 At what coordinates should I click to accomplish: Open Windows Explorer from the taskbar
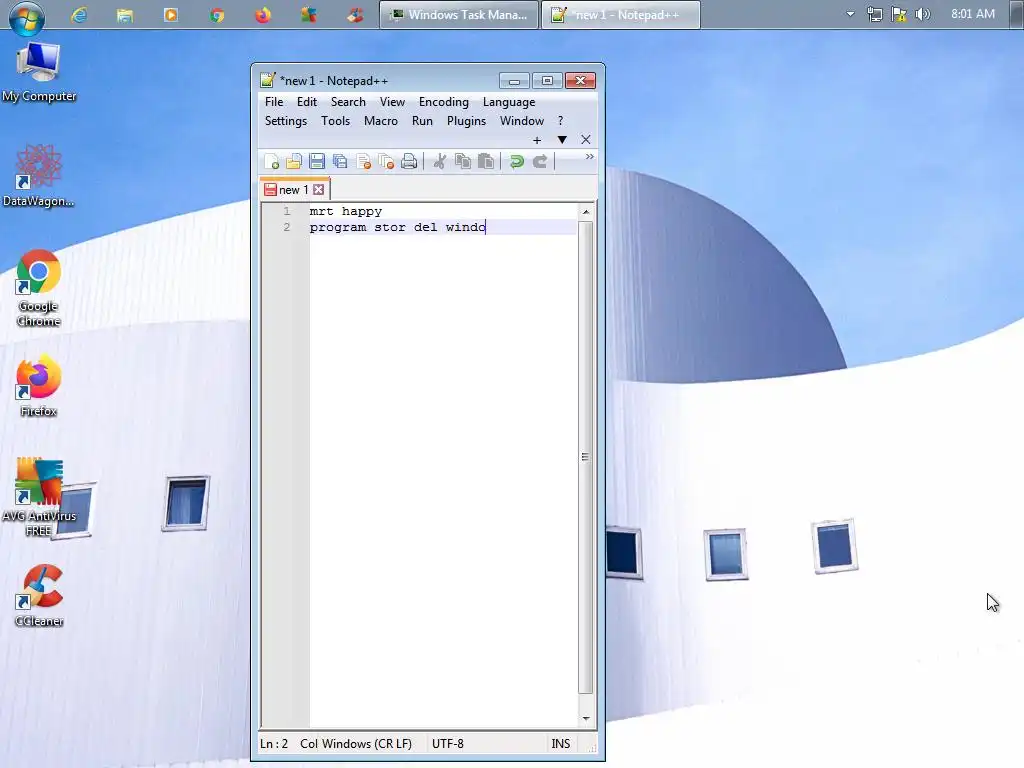click(125, 14)
